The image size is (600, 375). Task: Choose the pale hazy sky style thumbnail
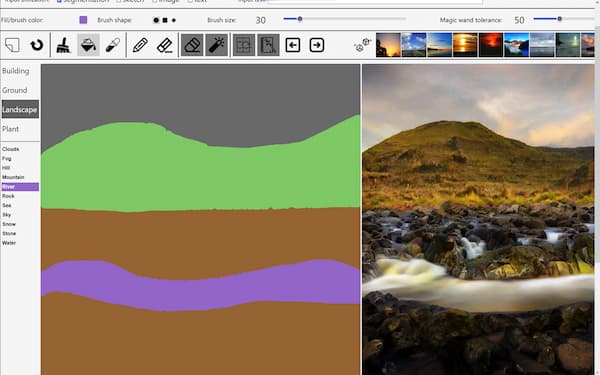[542, 45]
